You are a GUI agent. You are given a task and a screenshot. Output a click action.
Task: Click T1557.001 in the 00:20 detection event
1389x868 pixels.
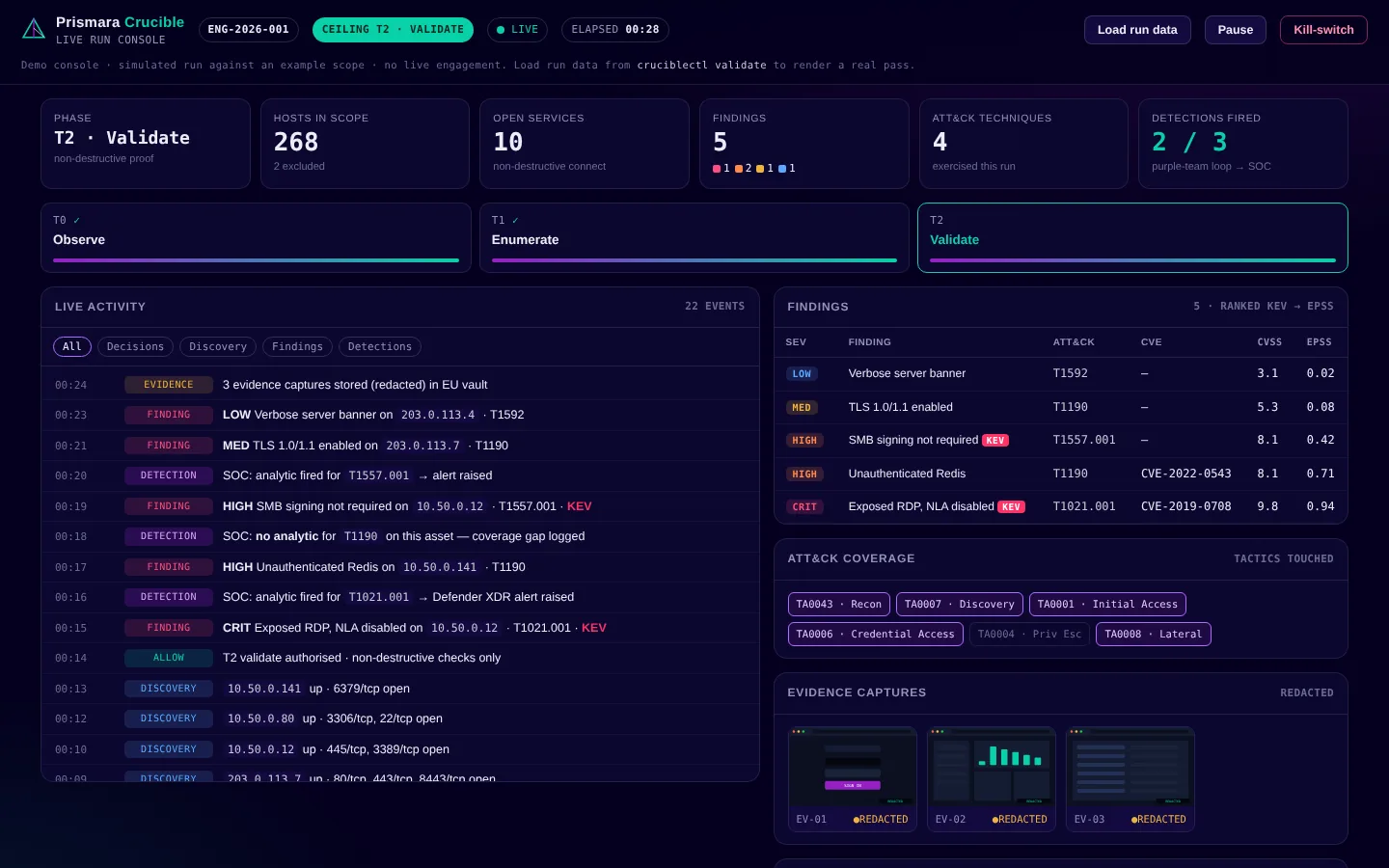click(x=379, y=475)
